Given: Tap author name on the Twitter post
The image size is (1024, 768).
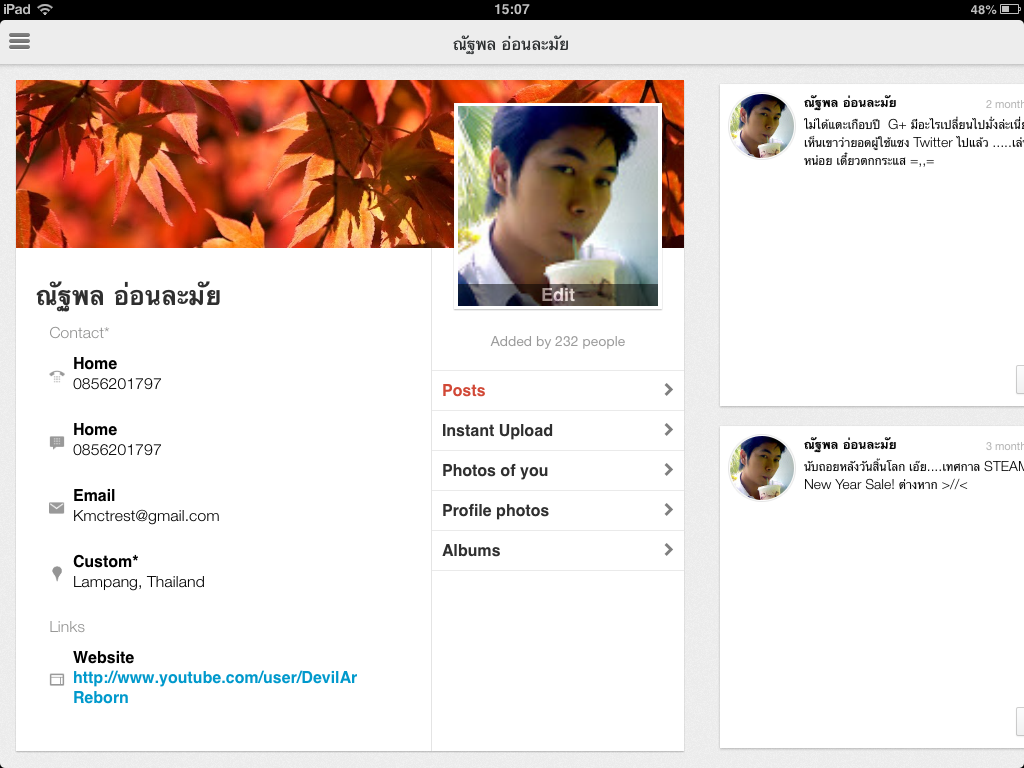Looking at the screenshot, I should point(850,103).
